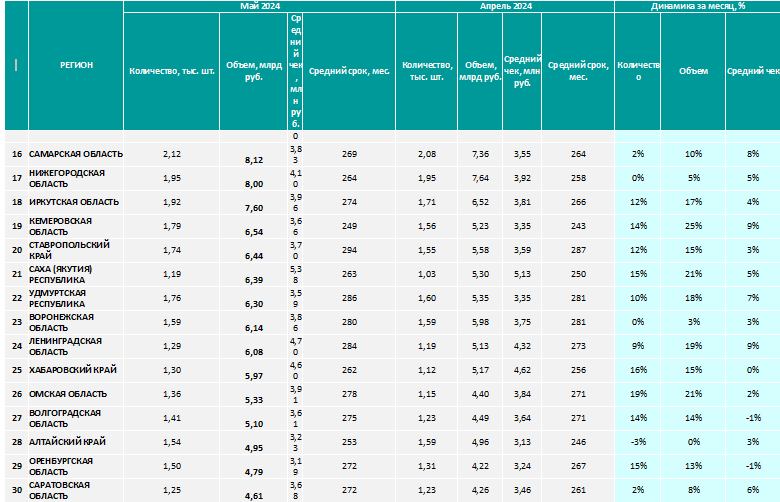Select row number 16 cell
The image size is (780, 502).
coord(17,154)
